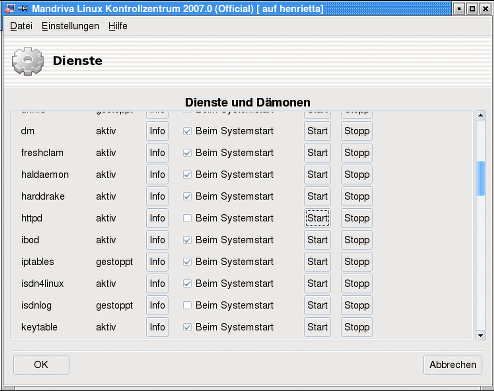Start the dm service
Viewport: 494px width, 391px height.
(x=317, y=131)
